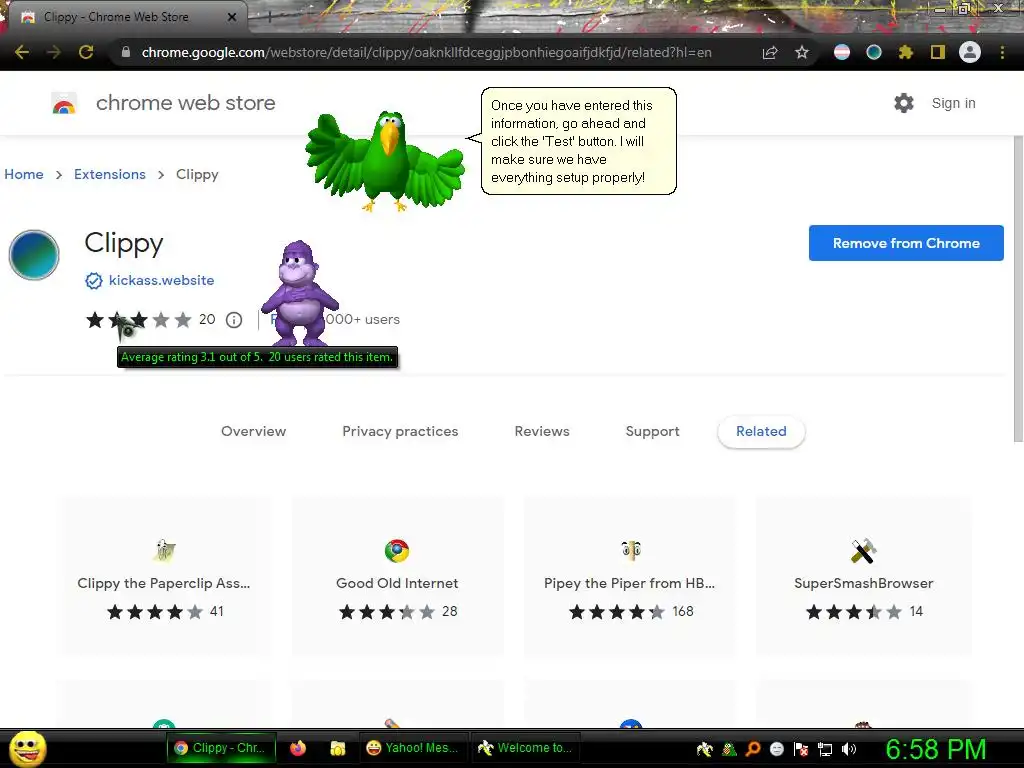The width and height of the screenshot is (1024, 768).
Task: Open the Extensions puzzle piece menu
Action: click(x=905, y=52)
